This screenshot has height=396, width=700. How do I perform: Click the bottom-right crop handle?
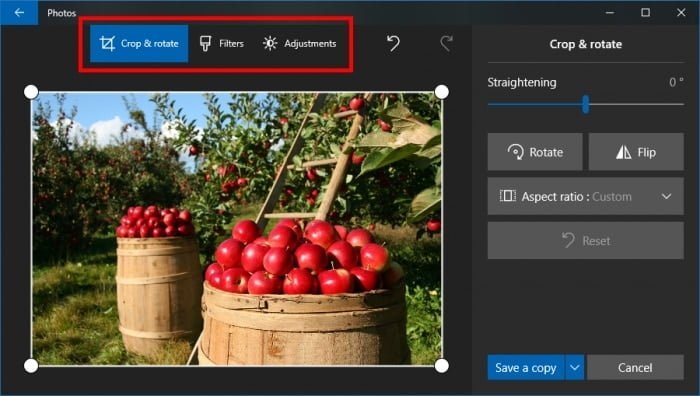442,366
